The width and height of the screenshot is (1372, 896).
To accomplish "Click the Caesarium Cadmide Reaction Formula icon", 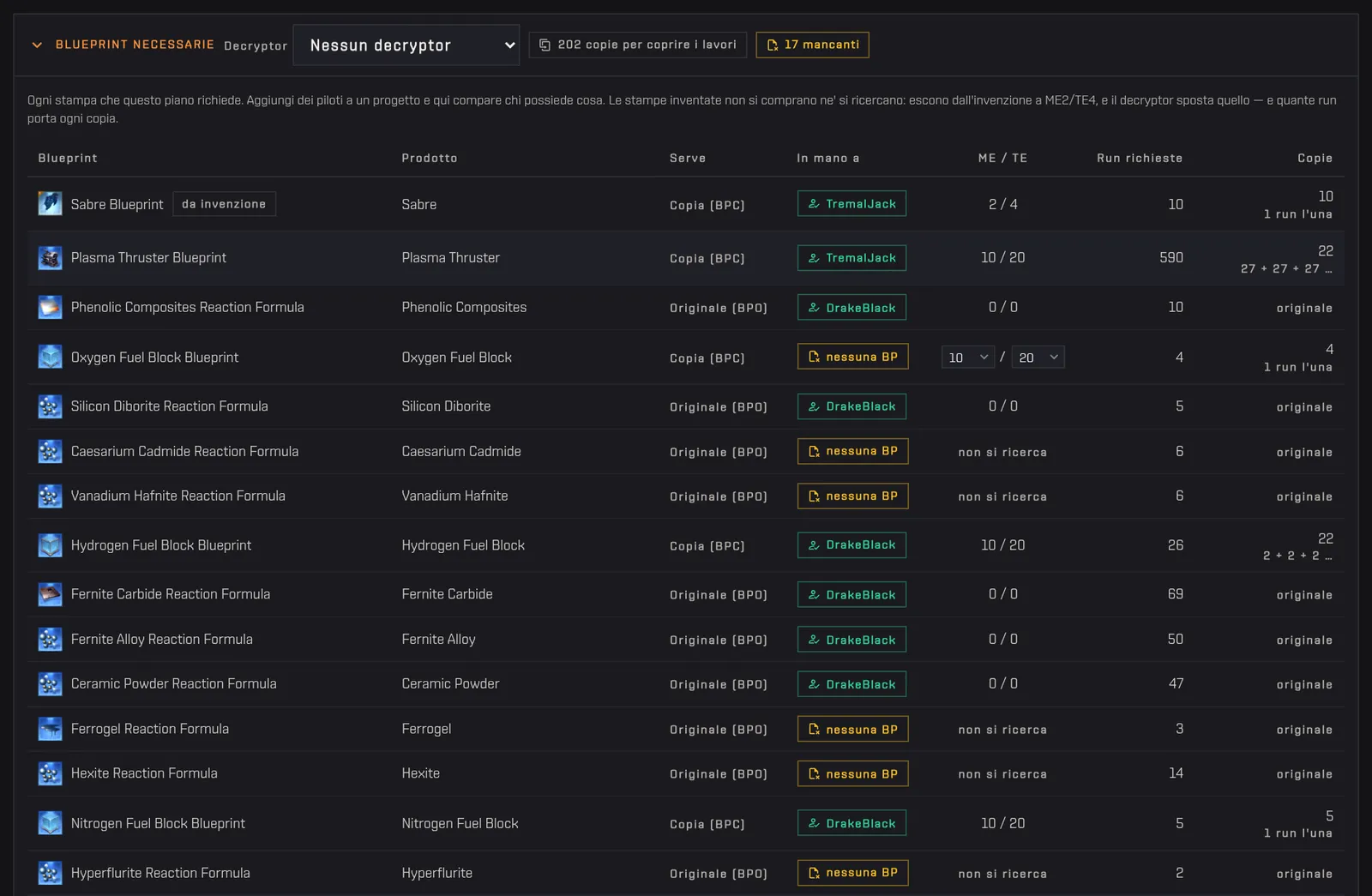I will (x=50, y=451).
